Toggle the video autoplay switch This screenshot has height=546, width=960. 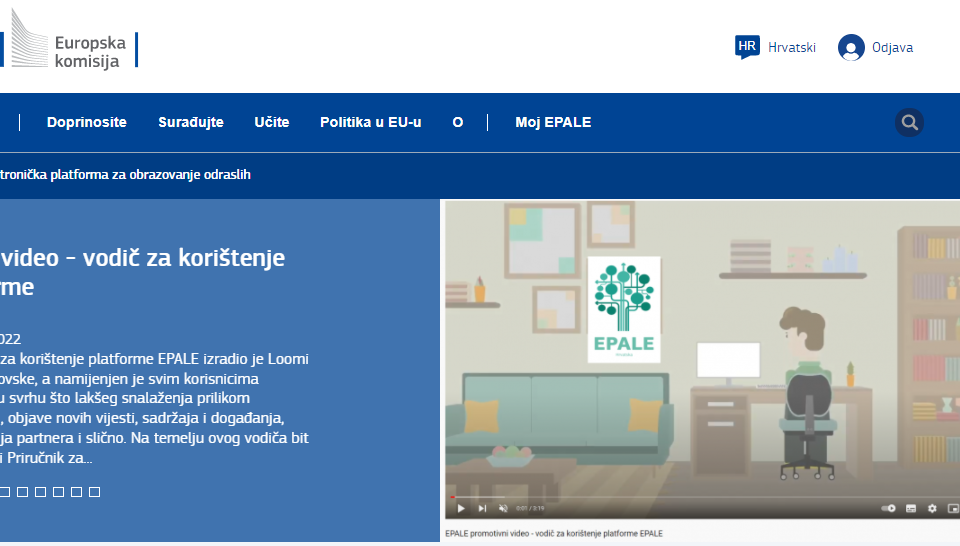888,508
